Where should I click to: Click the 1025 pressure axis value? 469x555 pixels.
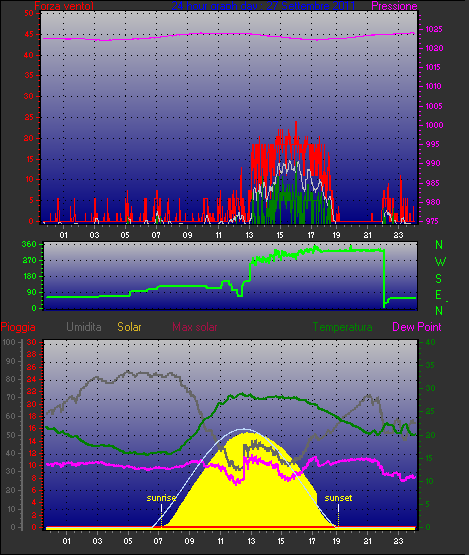[x=434, y=29]
